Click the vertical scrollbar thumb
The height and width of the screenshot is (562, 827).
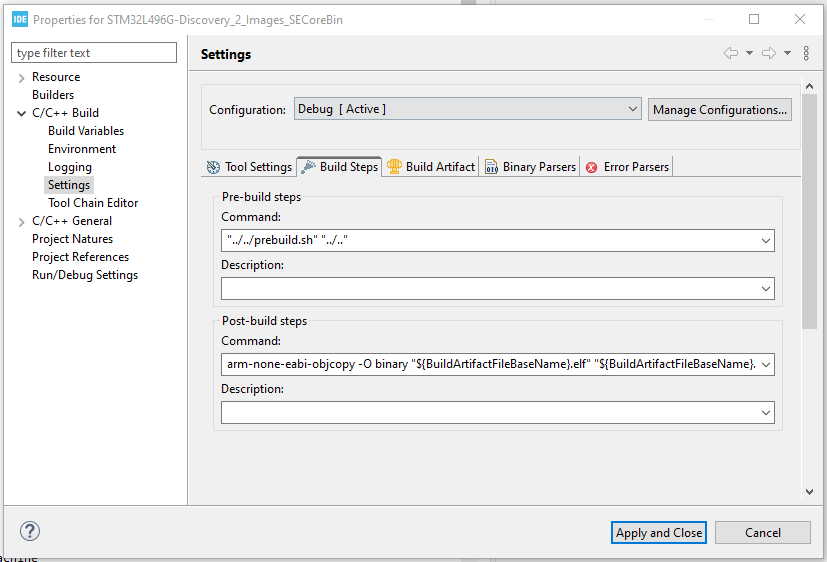tap(810, 211)
